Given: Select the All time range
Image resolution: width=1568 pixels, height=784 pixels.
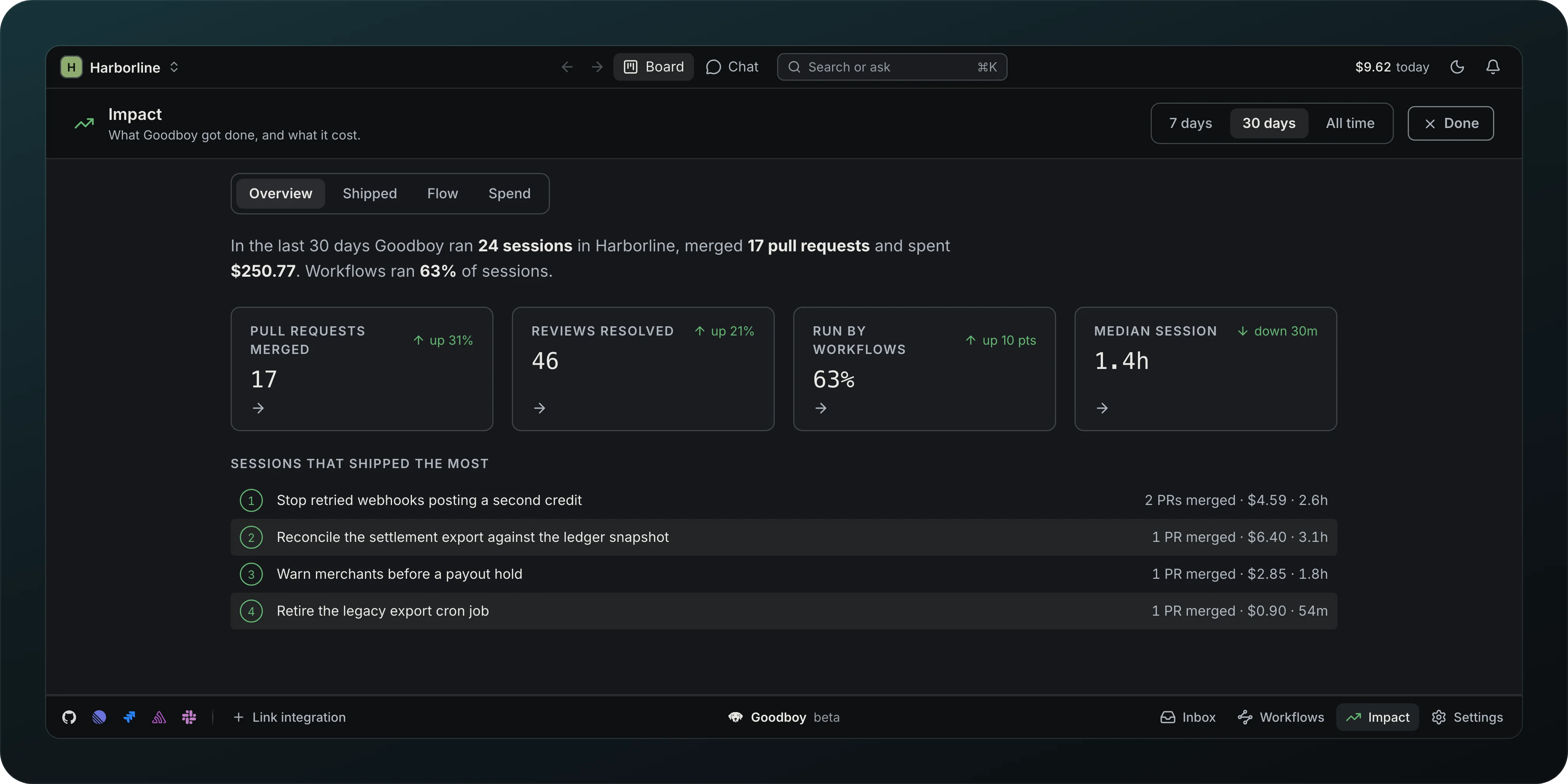Looking at the screenshot, I should point(1350,124).
